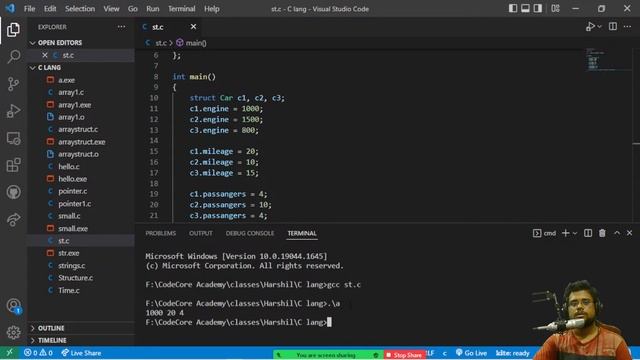Close the st.c editor tab
The image size is (640, 360).
[193, 27]
